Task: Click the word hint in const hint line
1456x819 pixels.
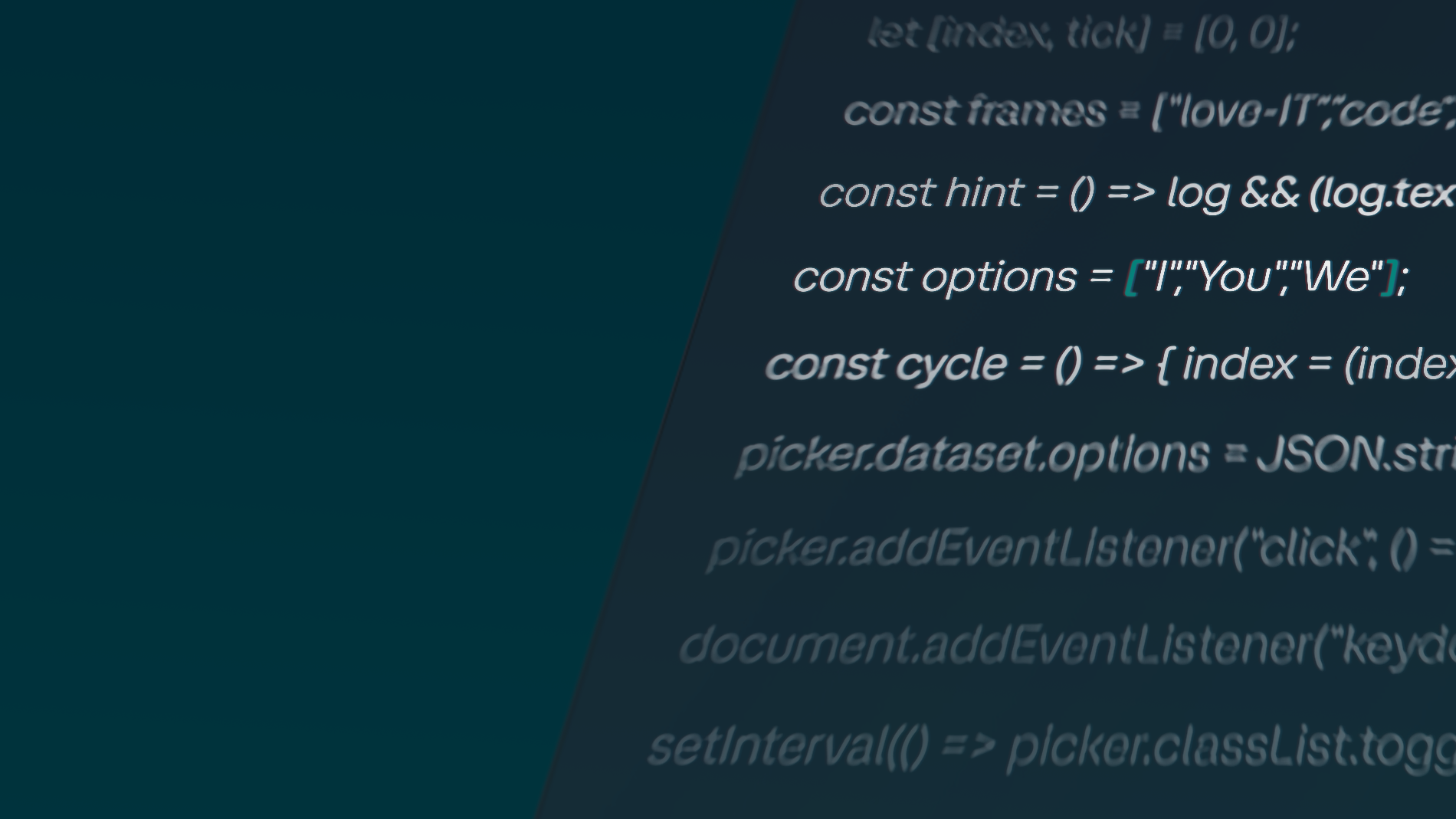Action: 985,192
